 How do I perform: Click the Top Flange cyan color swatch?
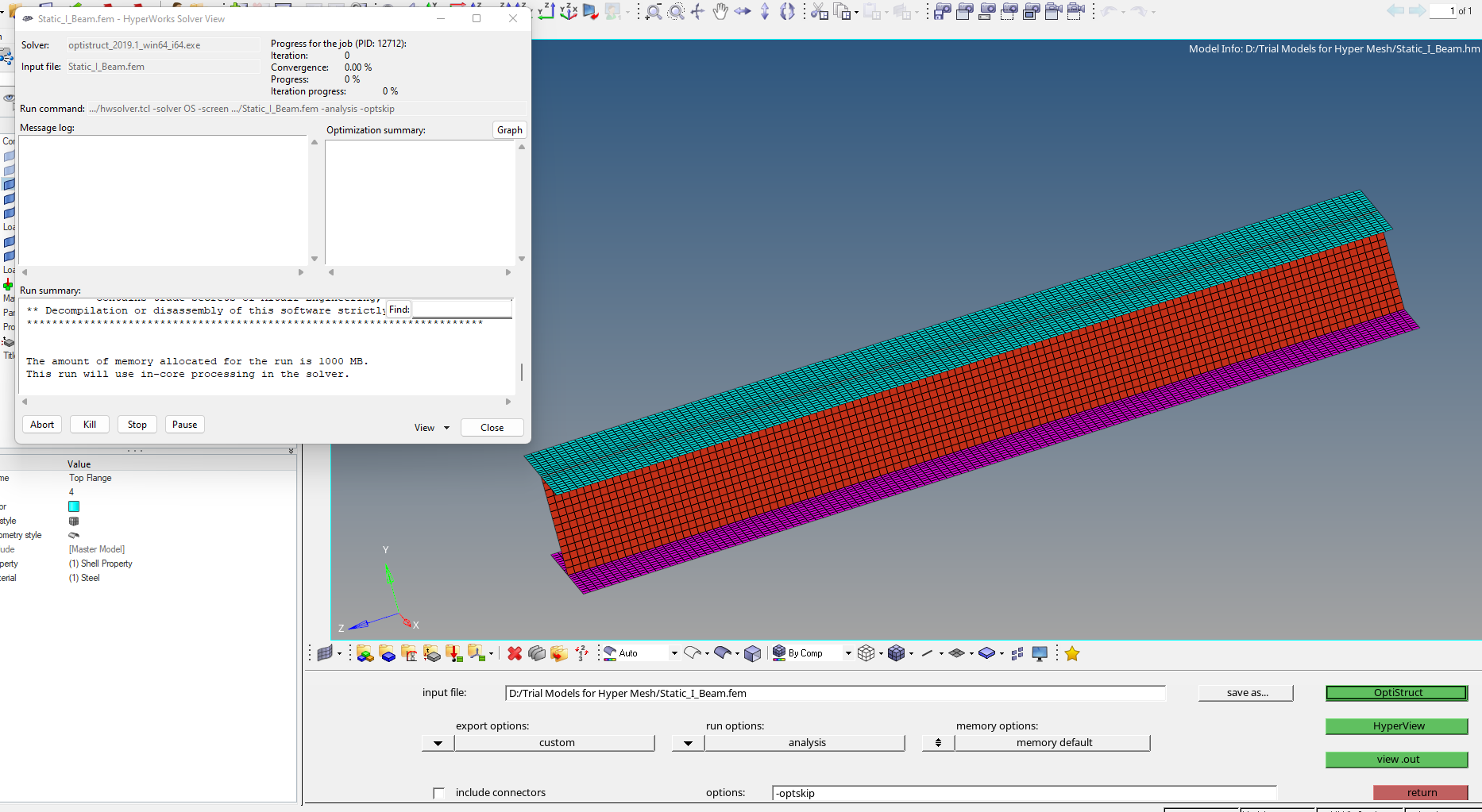click(74, 506)
